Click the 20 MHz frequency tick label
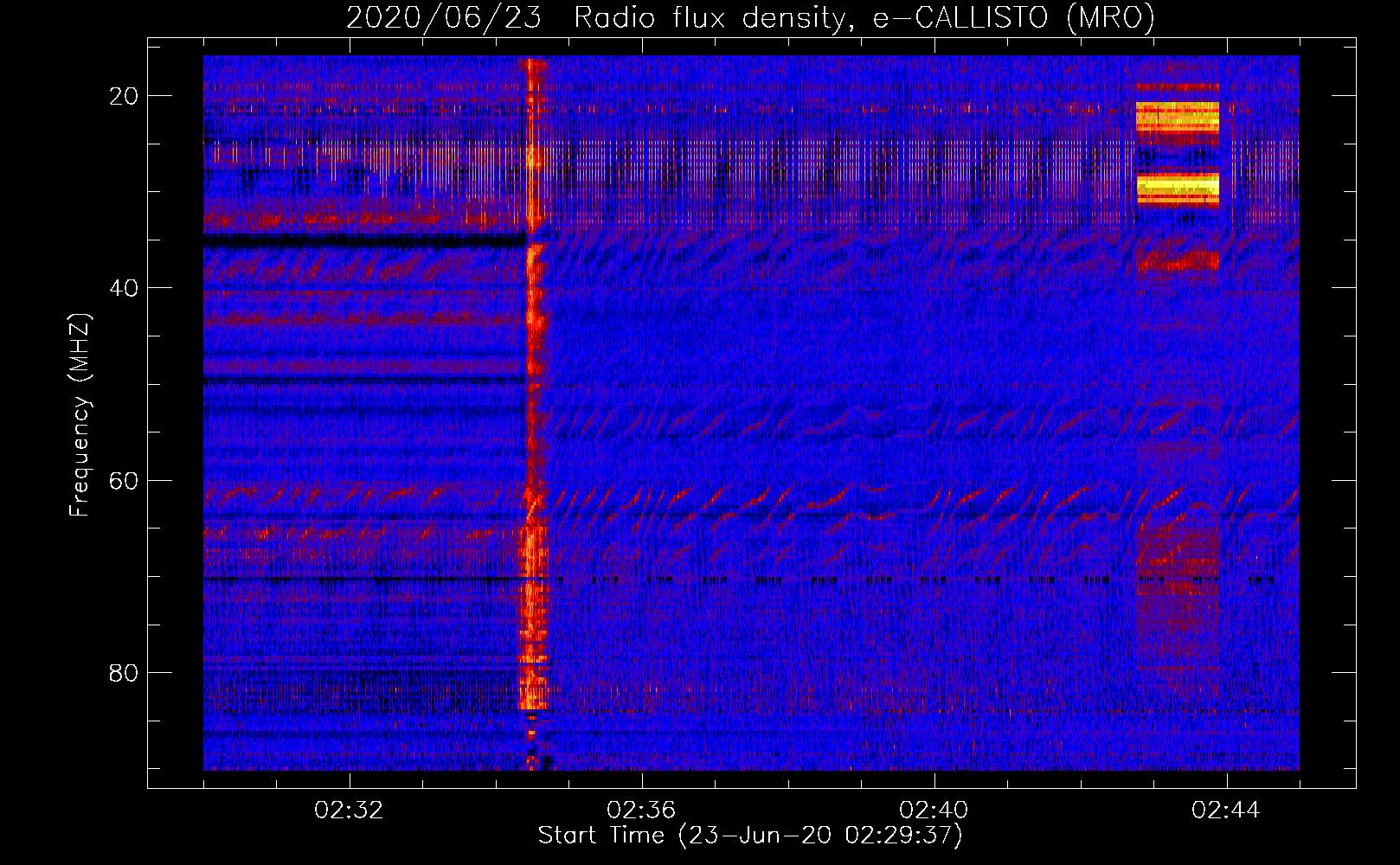Screen dimensions: 1400x865 pos(125,96)
